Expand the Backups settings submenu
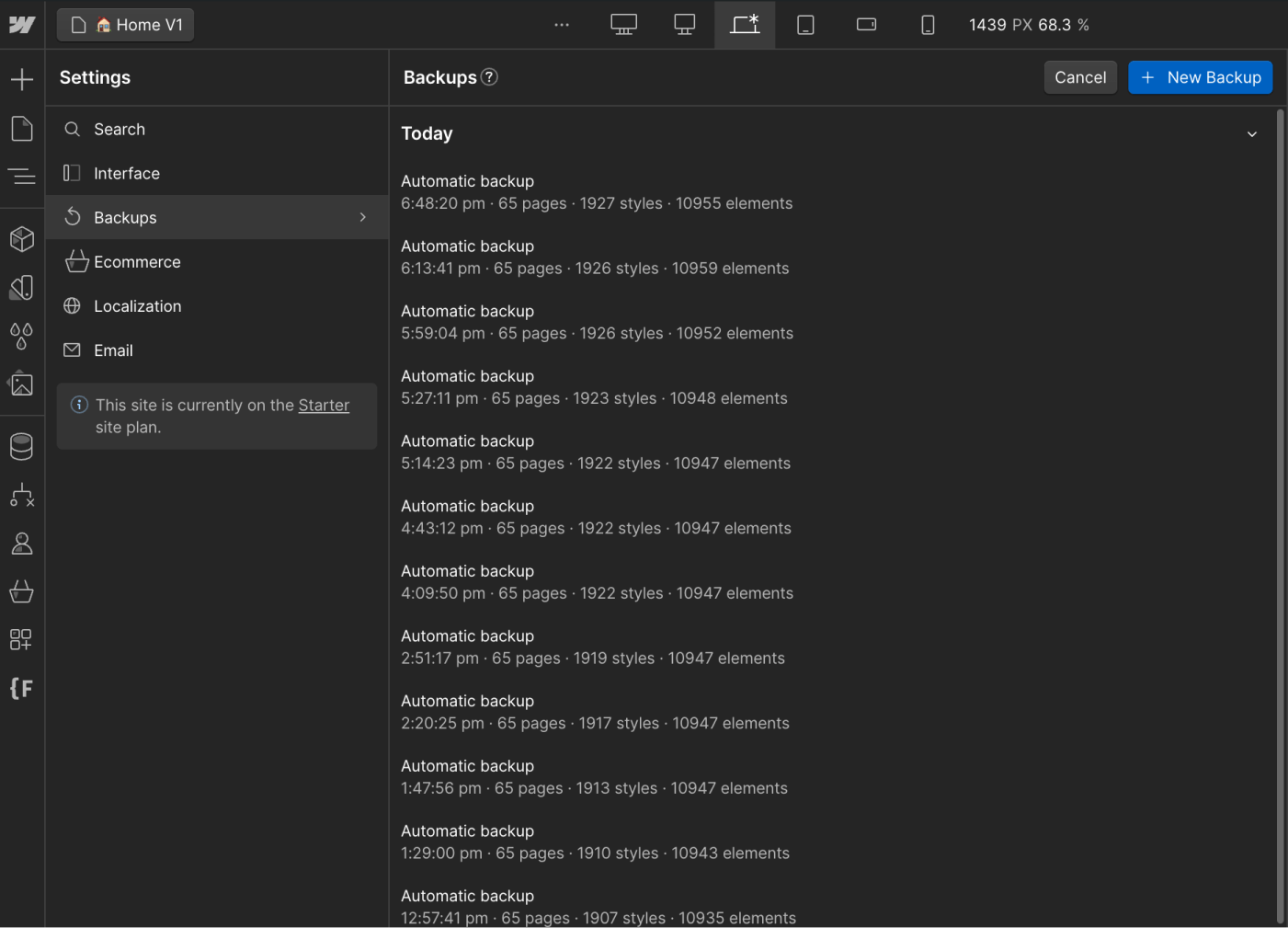Screen dimensions: 1288x928 click(361, 217)
